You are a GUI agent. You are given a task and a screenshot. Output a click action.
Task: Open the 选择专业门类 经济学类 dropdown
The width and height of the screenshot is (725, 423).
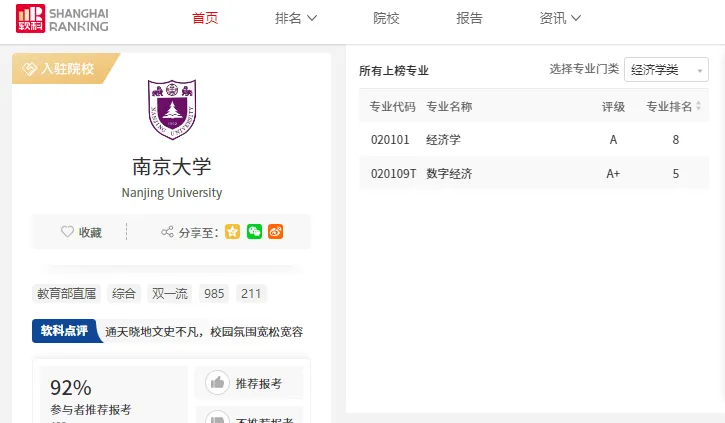(x=666, y=70)
